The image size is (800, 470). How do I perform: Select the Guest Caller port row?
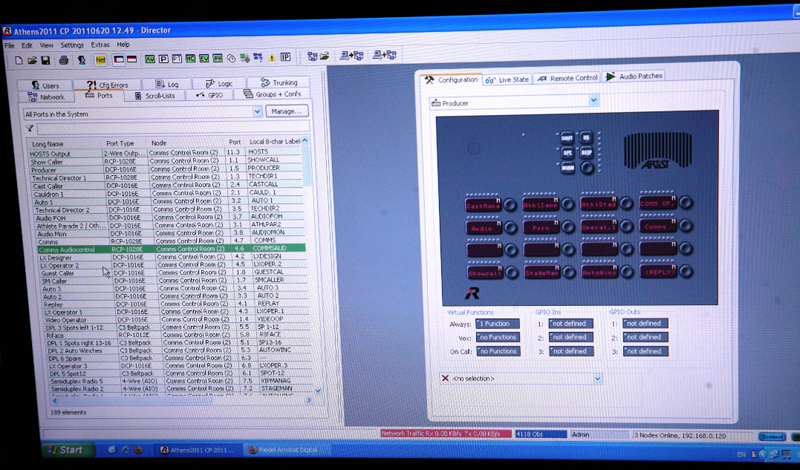click(x=174, y=273)
